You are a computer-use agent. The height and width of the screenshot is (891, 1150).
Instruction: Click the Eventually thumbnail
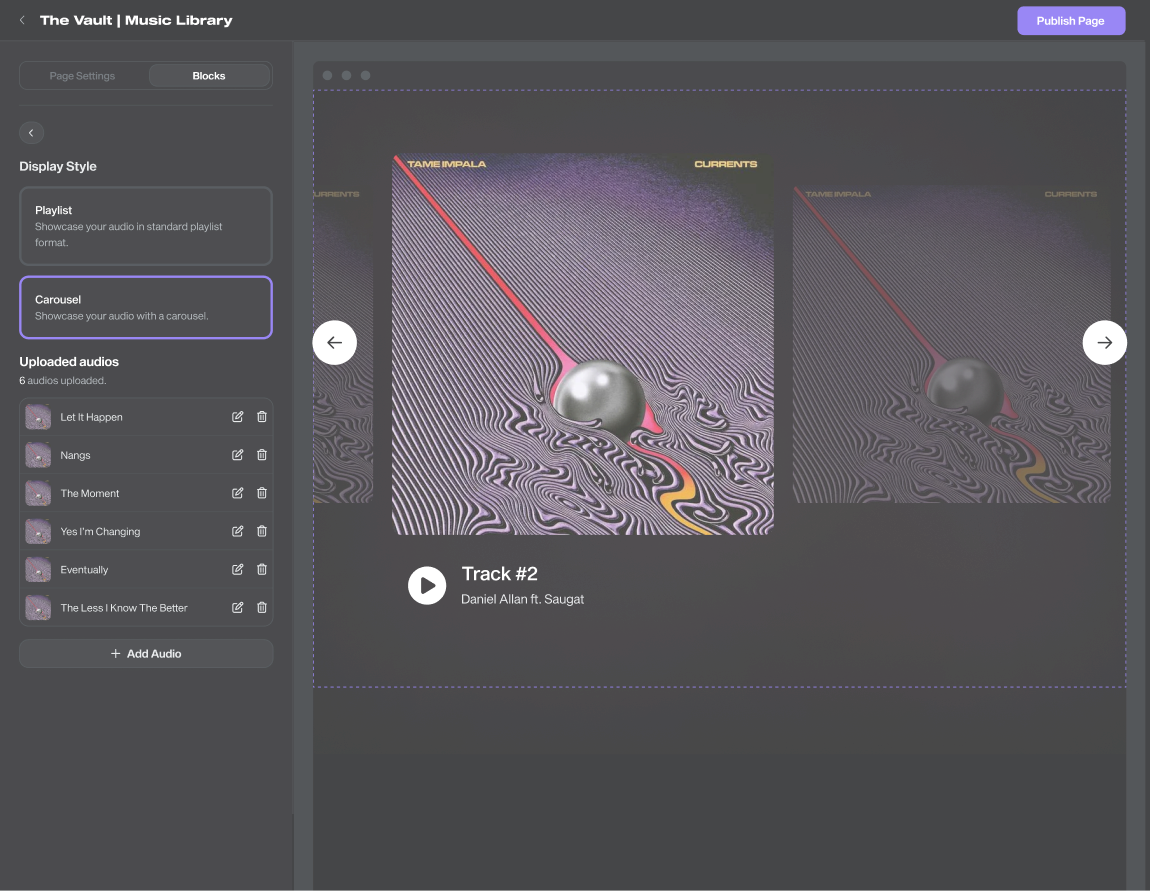38,569
